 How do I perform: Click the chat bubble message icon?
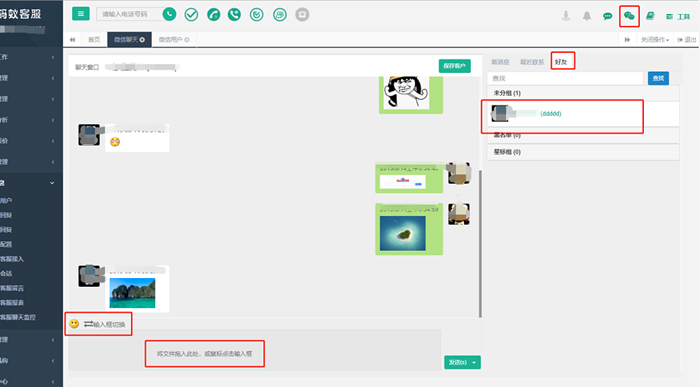pyautogui.click(x=608, y=17)
